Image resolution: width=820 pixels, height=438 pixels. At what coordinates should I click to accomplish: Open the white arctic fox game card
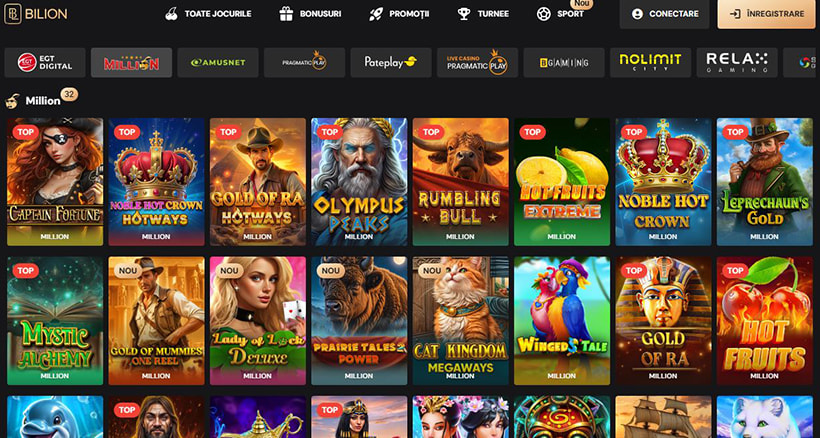click(765, 417)
